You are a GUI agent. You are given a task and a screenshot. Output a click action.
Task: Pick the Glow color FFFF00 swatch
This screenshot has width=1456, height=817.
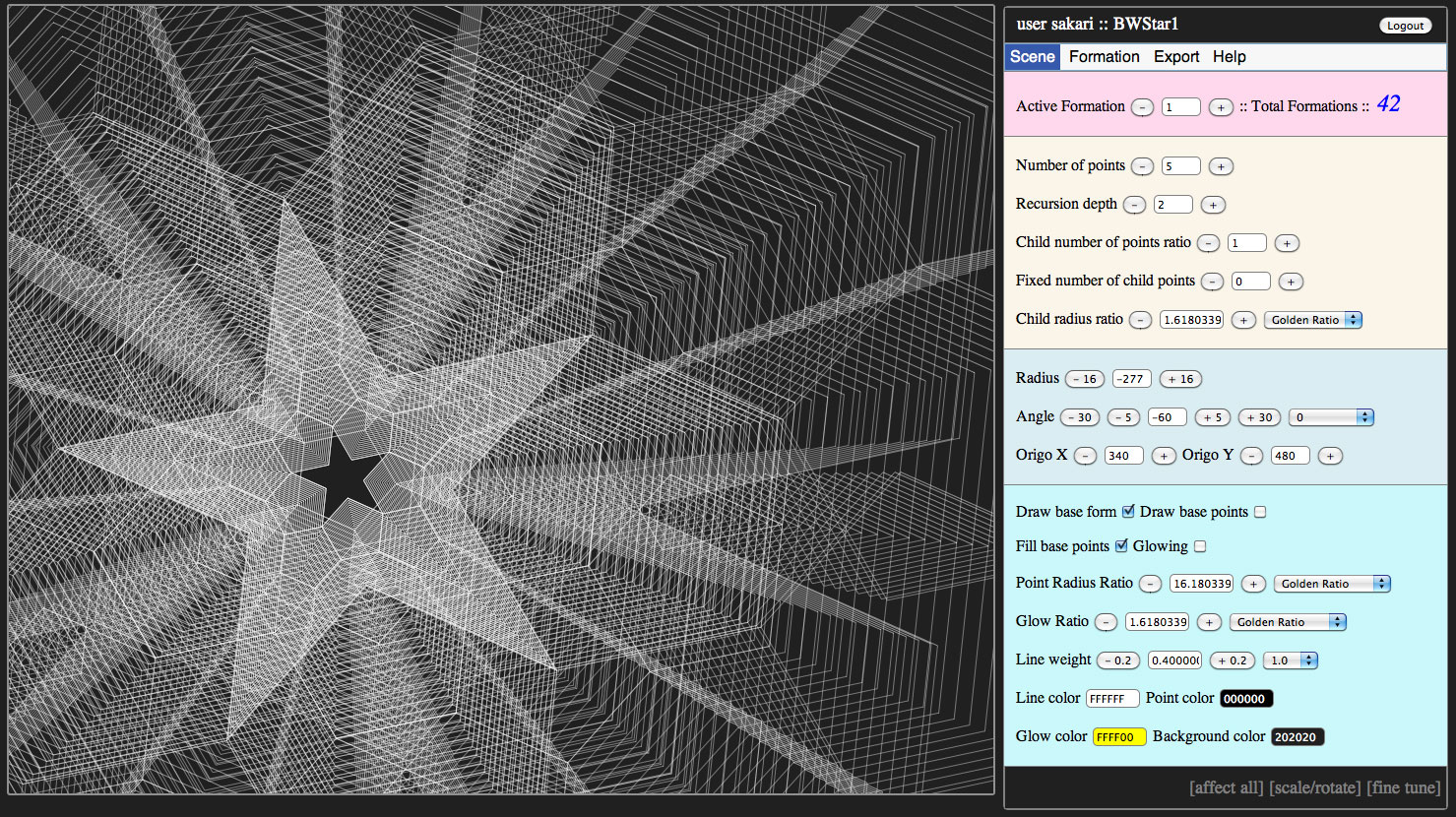[x=1119, y=737]
